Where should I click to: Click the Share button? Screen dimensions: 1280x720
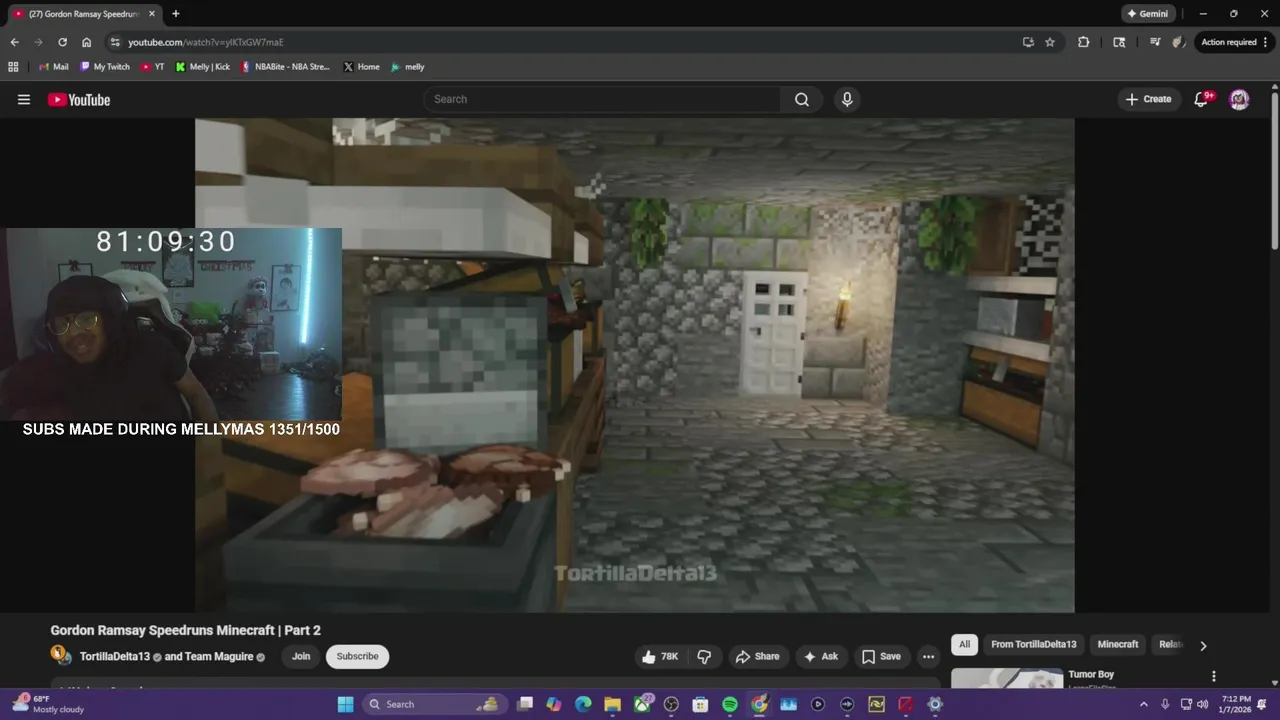tap(757, 656)
